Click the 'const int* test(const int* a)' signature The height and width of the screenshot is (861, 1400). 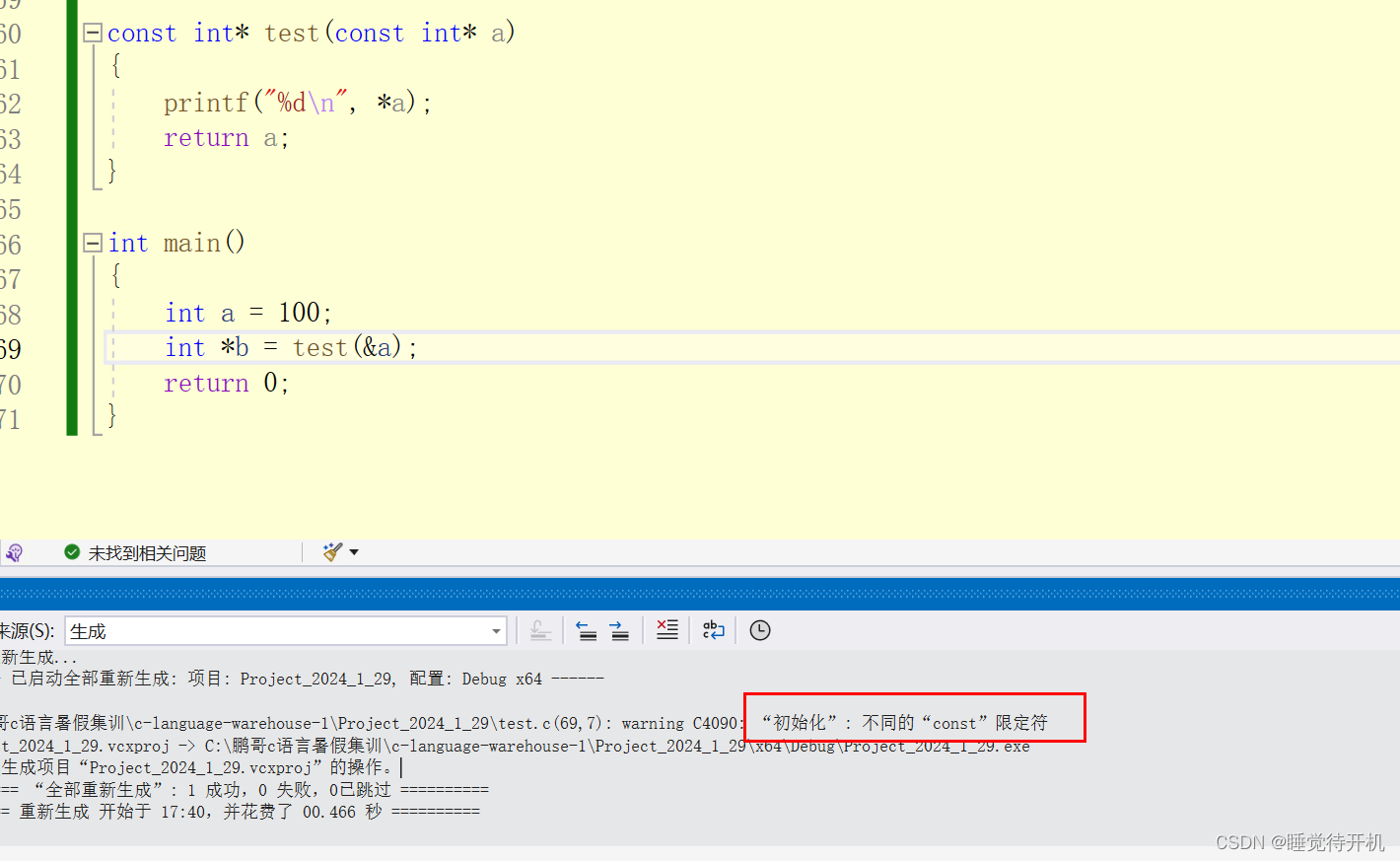pyautogui.click(x=312, y=34)
